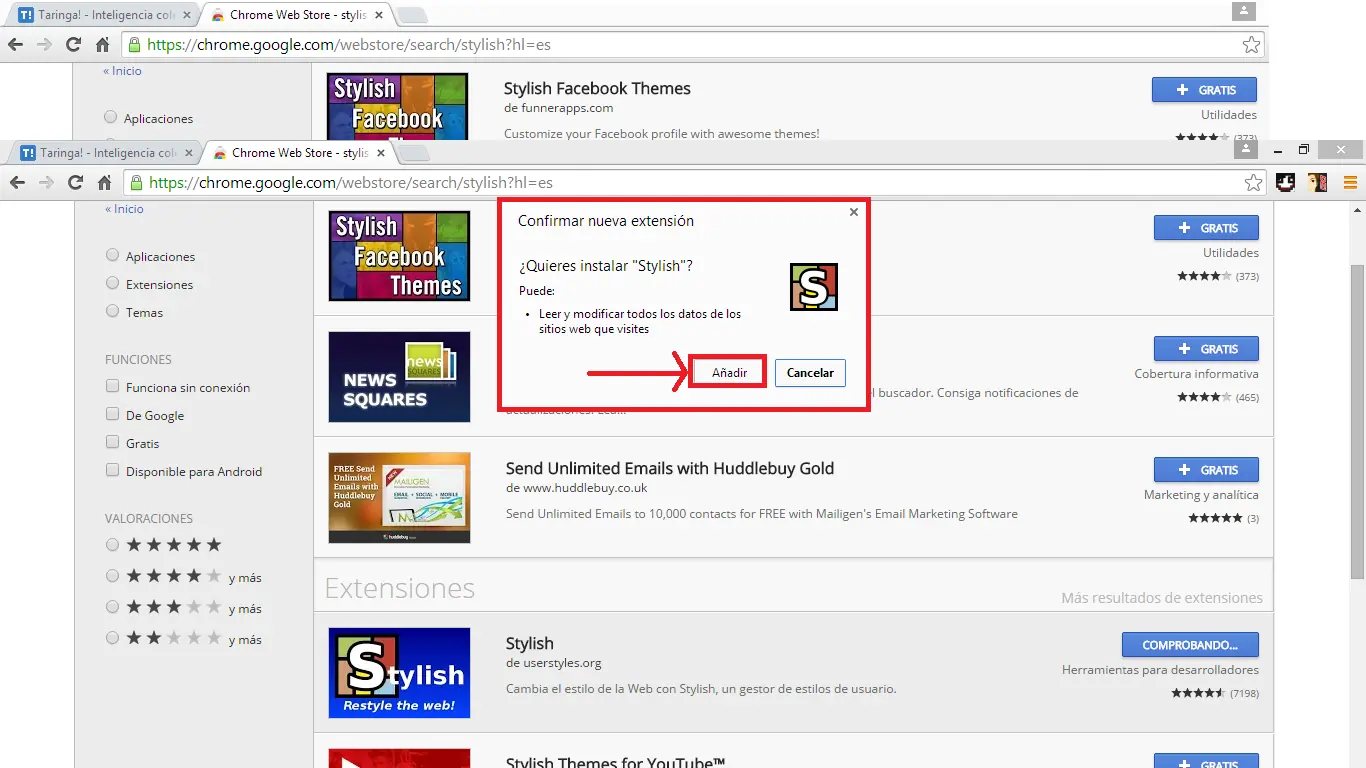Viewport: 1366px width, 768px height.
Task: Click the Stylish S icon in the dialog
Action: 813,287
